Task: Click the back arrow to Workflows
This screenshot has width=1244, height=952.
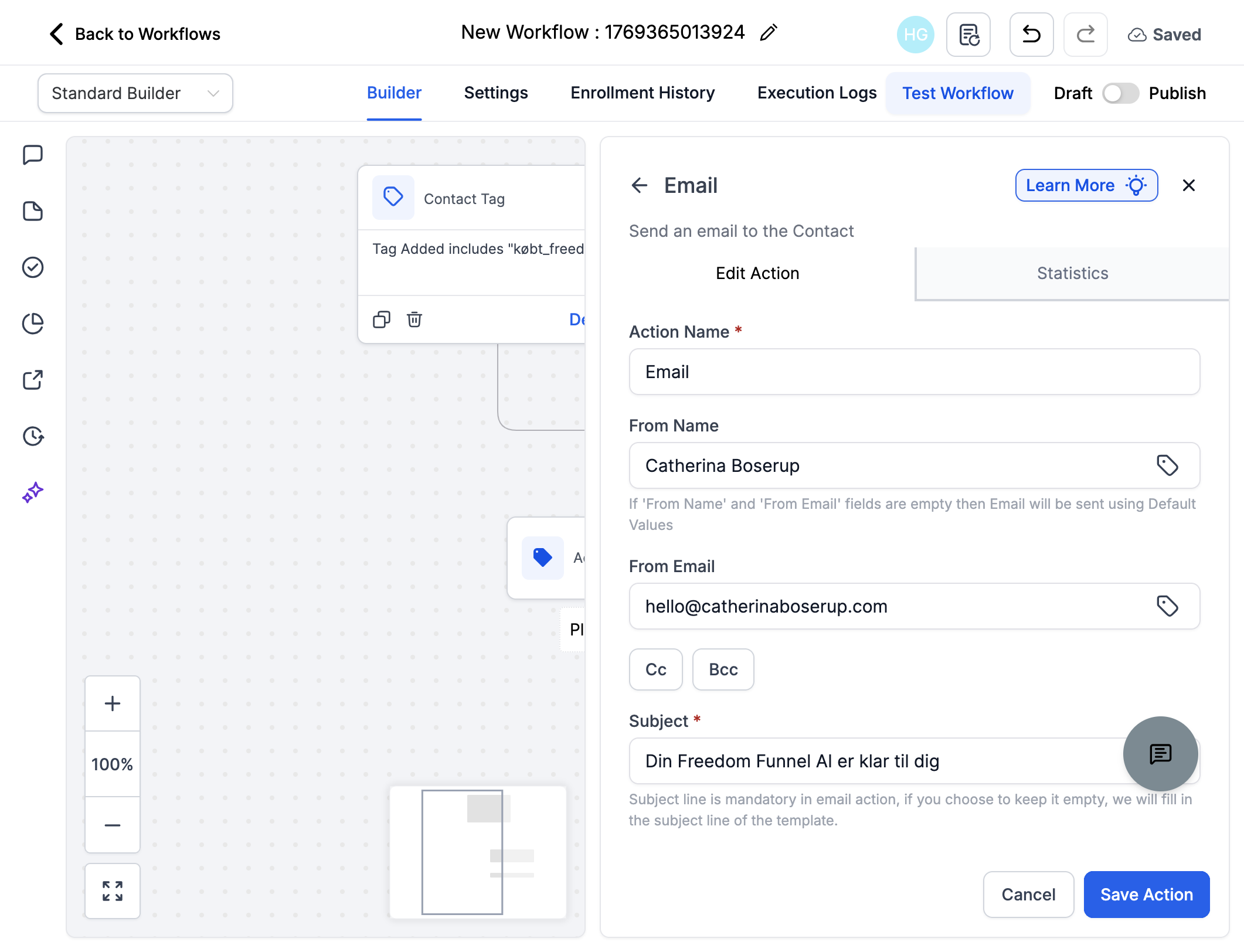Action: coord(56,34)
